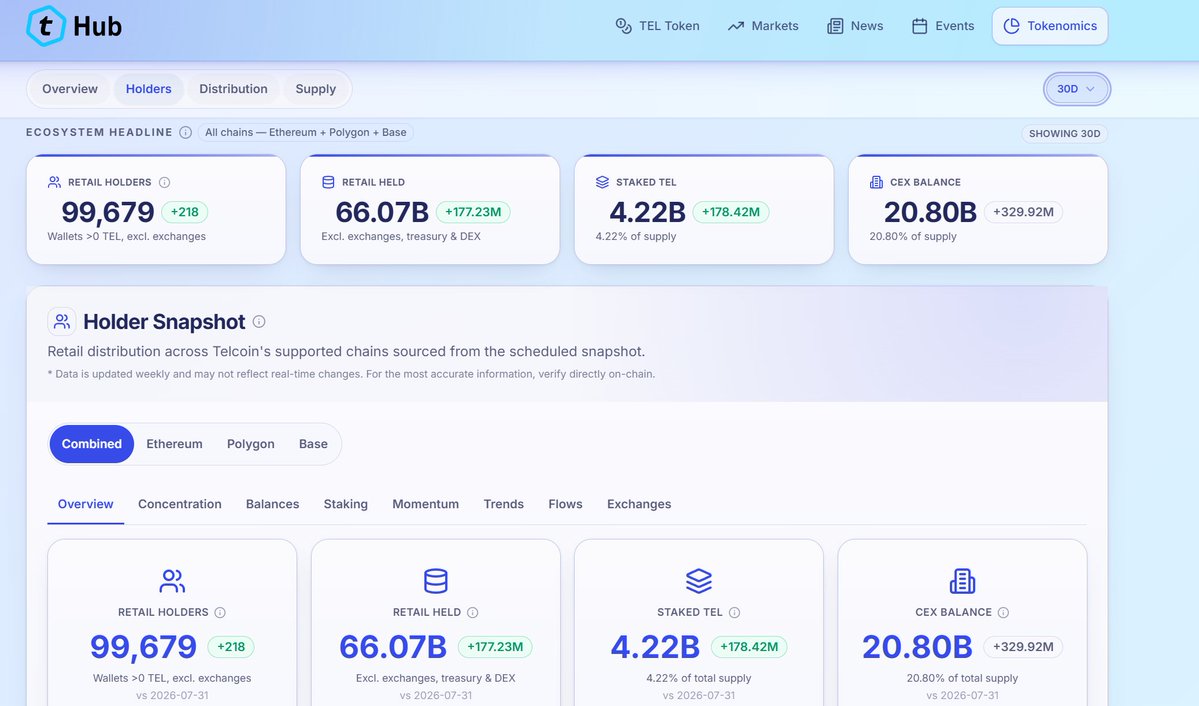The width and height of the screenshot is (1199, 706).
Task: Open the Events page
Action: pyautogui.click(x=943, y=26)
